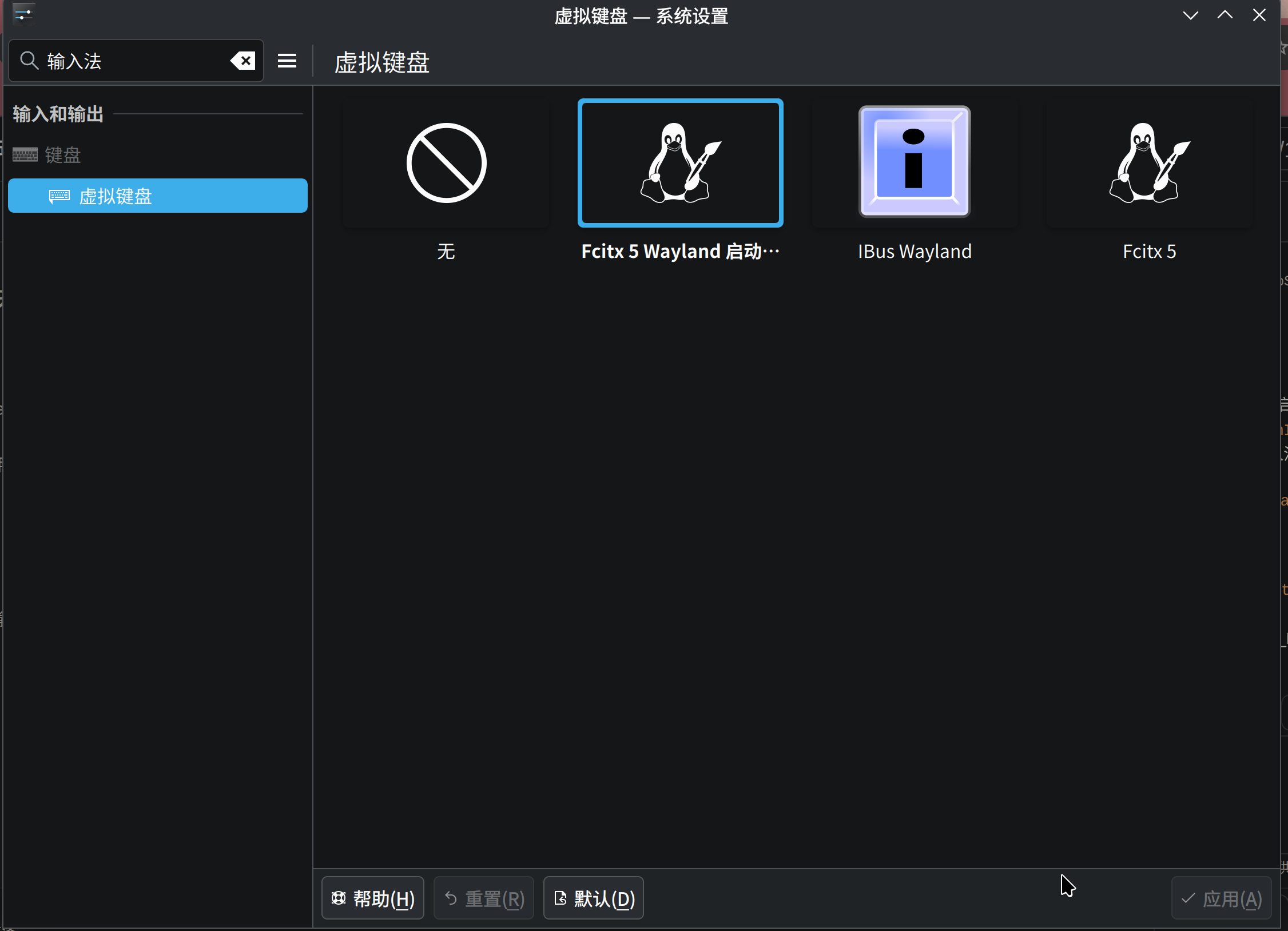Viewport: 1288px width, 931px height.
Task: Select the 无 (none) prohibition icon
Action: [446, 163]
